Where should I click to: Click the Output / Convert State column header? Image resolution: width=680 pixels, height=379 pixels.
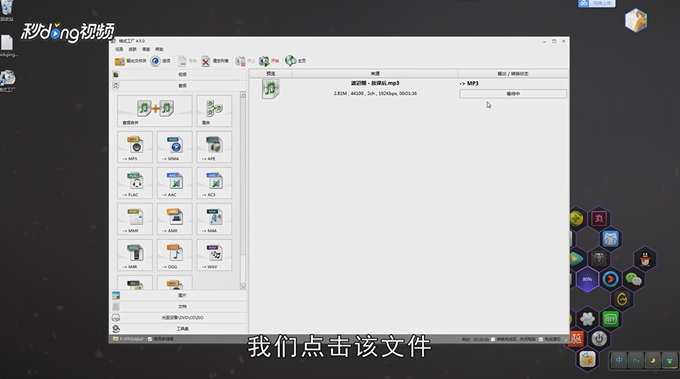513,74
